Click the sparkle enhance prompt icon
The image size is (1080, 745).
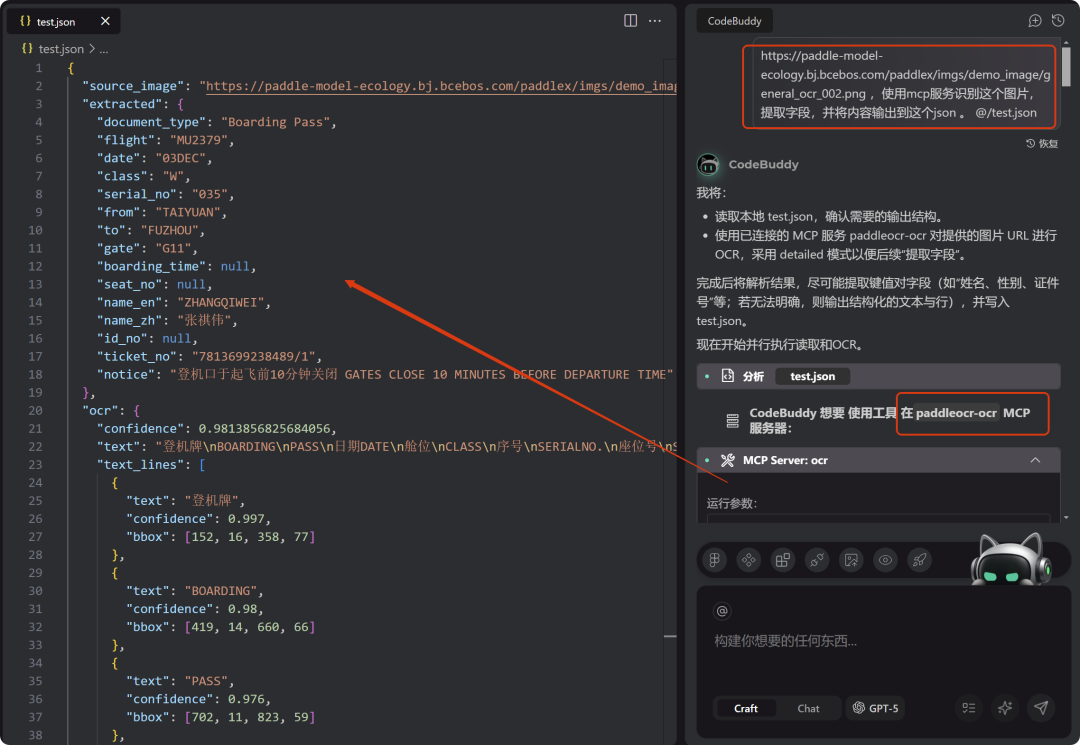tap(1005, 708)
